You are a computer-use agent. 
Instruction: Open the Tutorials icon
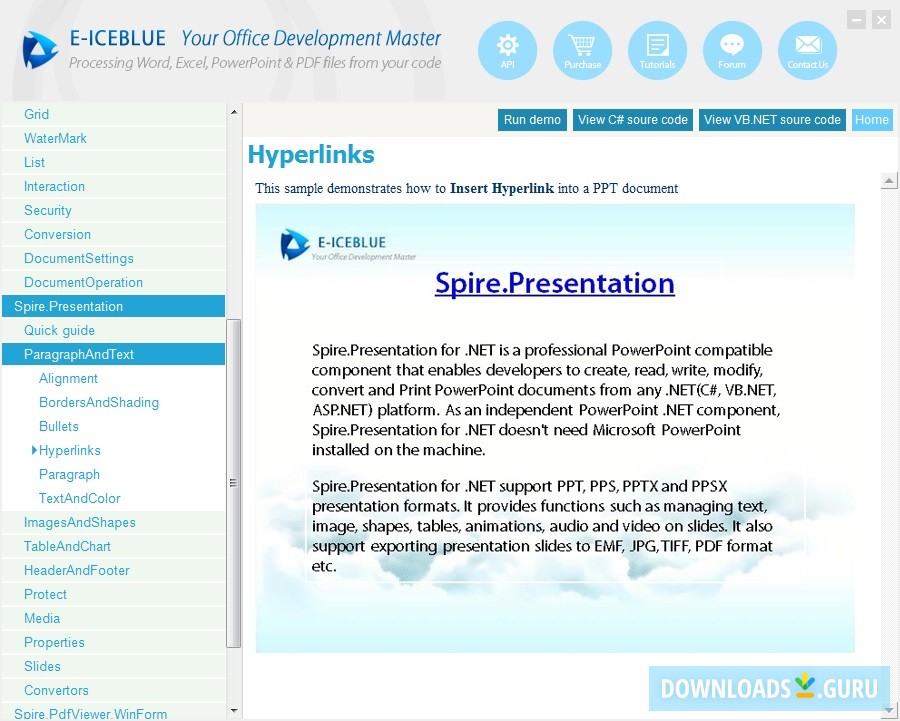[x=657, y=51]
